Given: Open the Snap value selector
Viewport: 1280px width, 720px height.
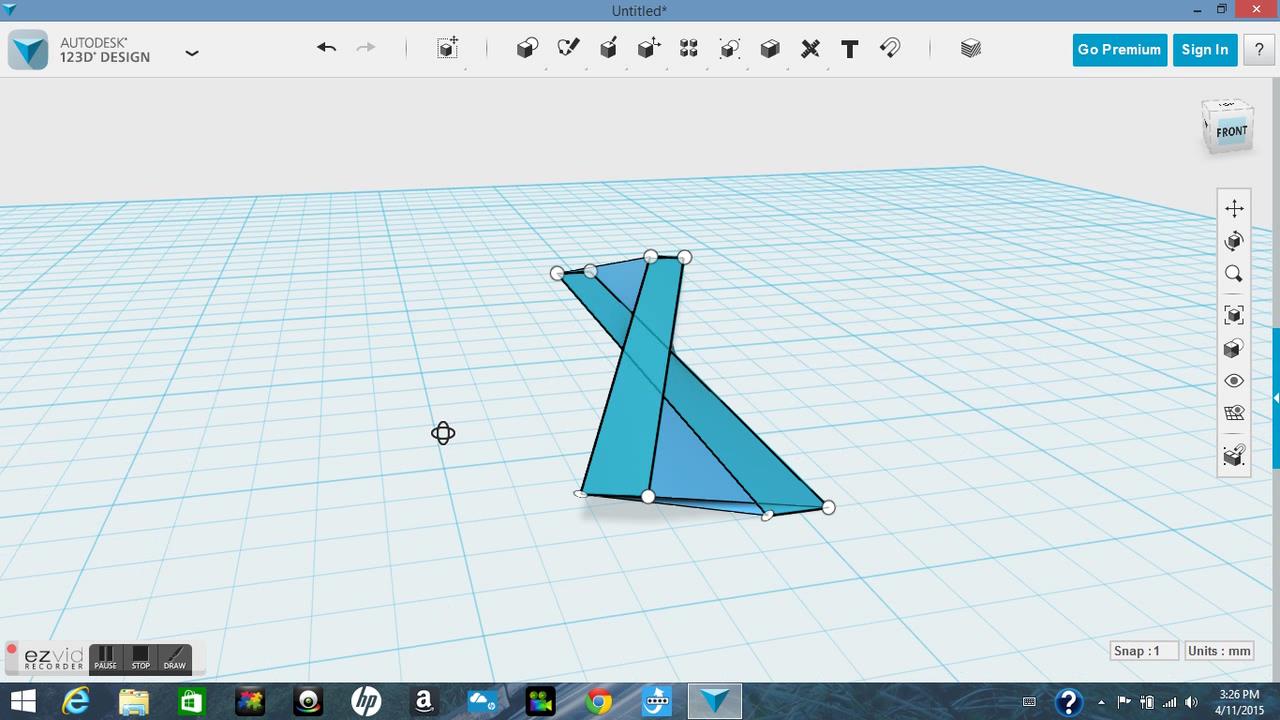Looking at the screenshot, I should point(1144,650).
